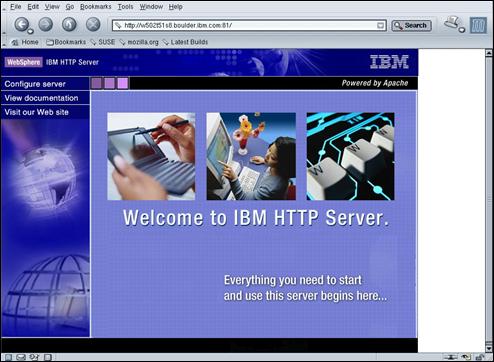Open the Help menu
Viewport: 494px width, 362px height.
pyautogui.click(x=175, y=7)
